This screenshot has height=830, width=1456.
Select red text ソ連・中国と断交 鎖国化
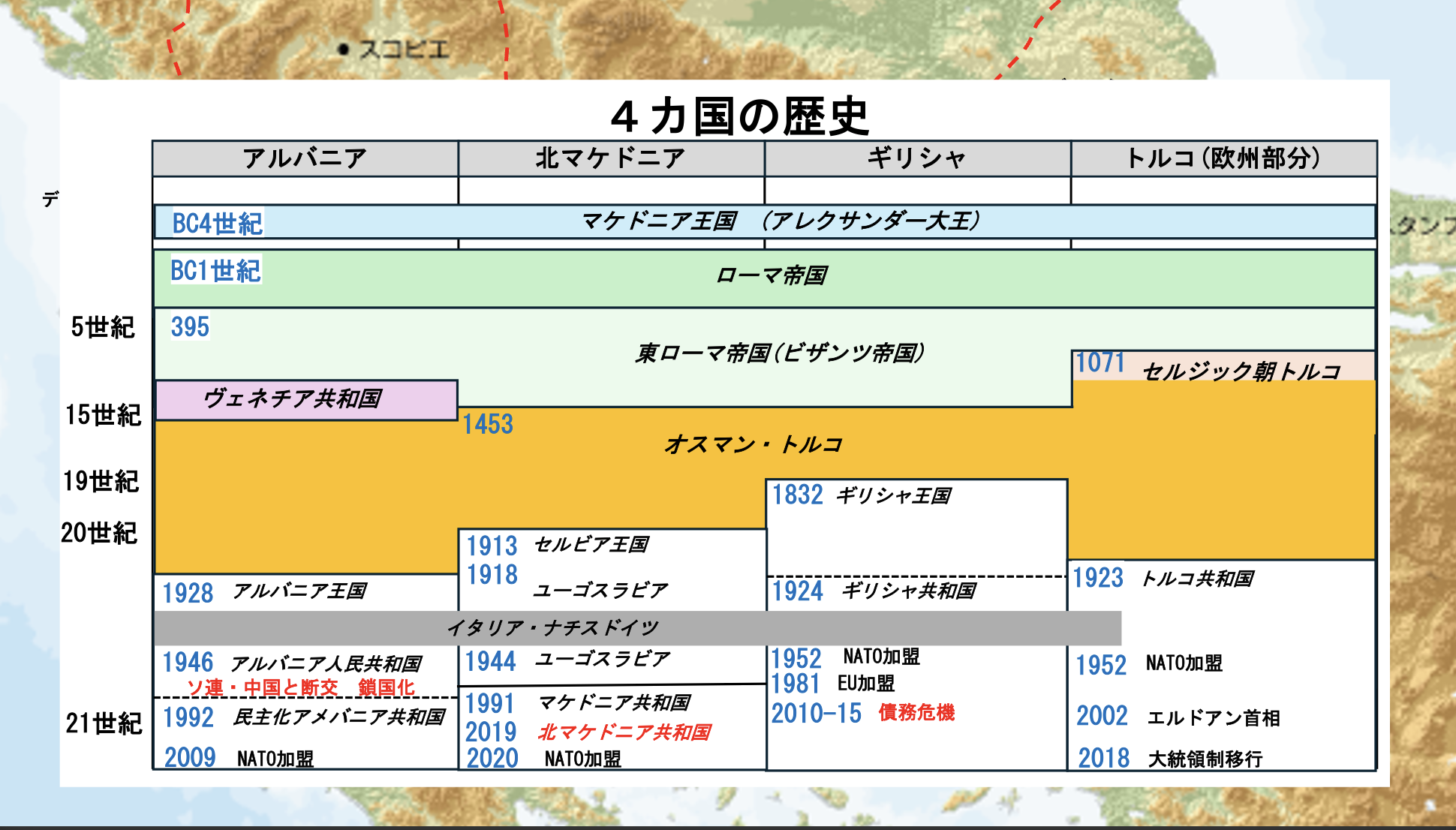(x=300, y=687)
